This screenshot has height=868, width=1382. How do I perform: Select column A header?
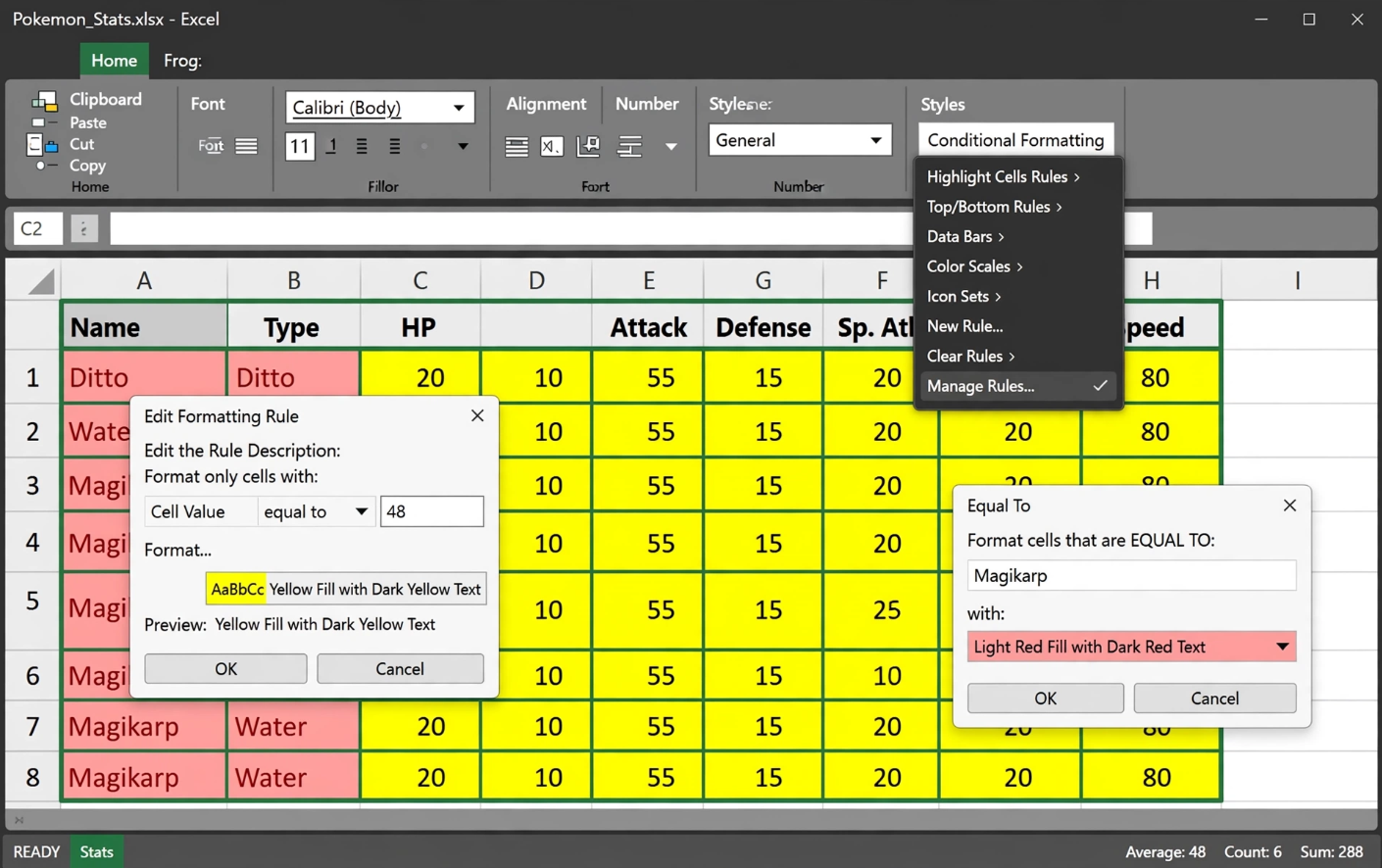(x=144, y=281)
